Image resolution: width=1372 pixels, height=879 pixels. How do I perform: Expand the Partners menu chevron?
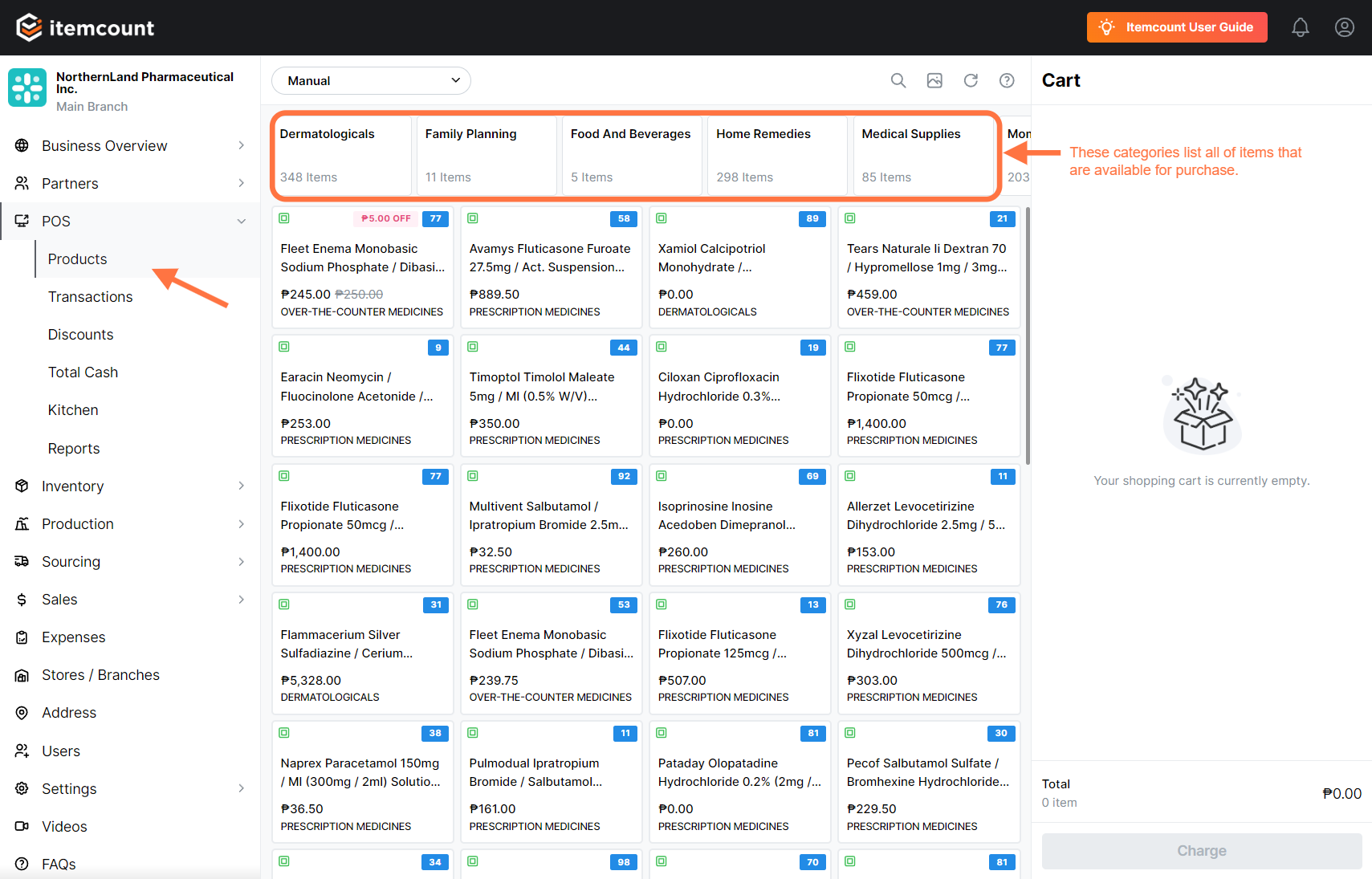tap(242, 183)
